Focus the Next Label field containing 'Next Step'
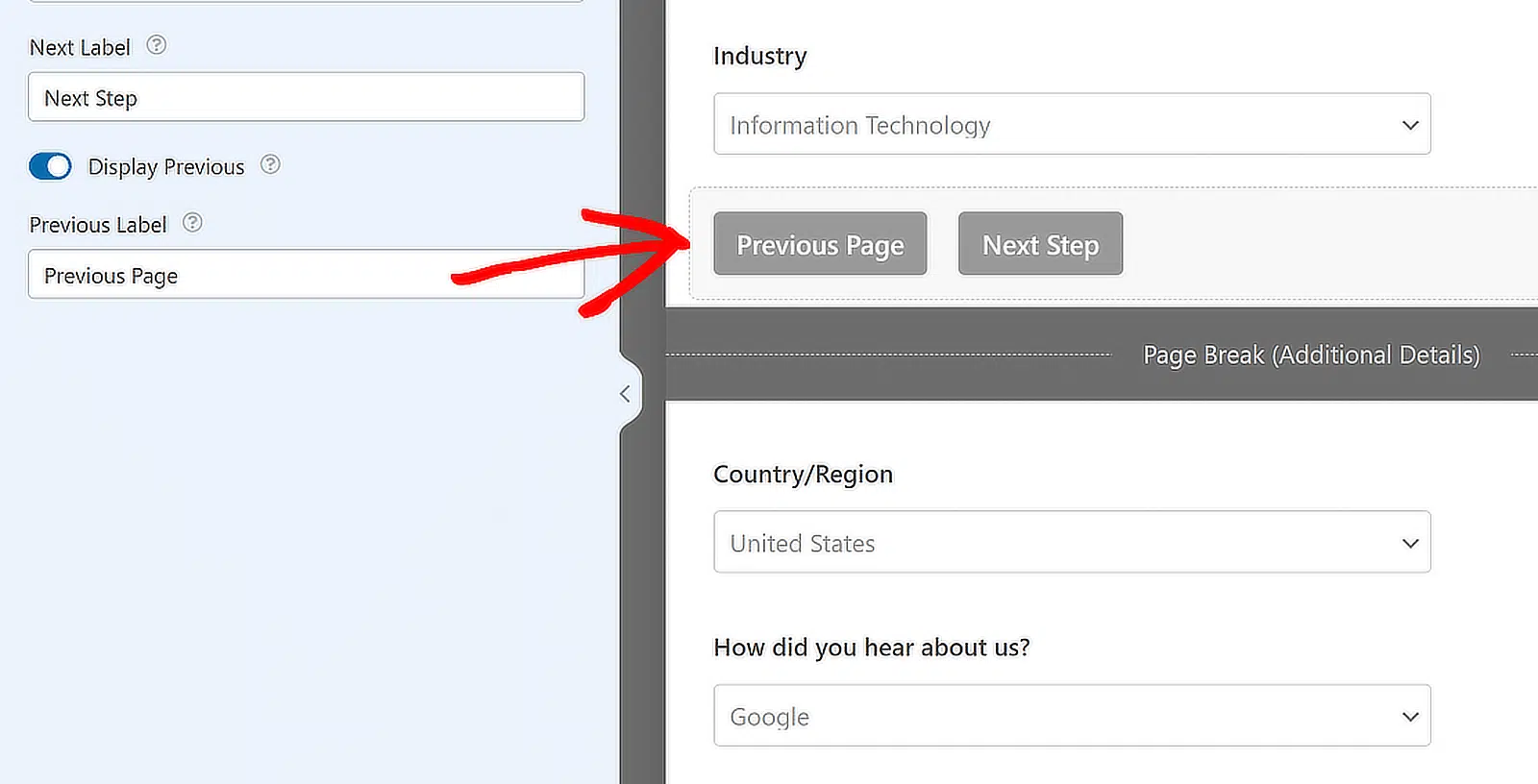1538x784 pixels. [306, 98]
